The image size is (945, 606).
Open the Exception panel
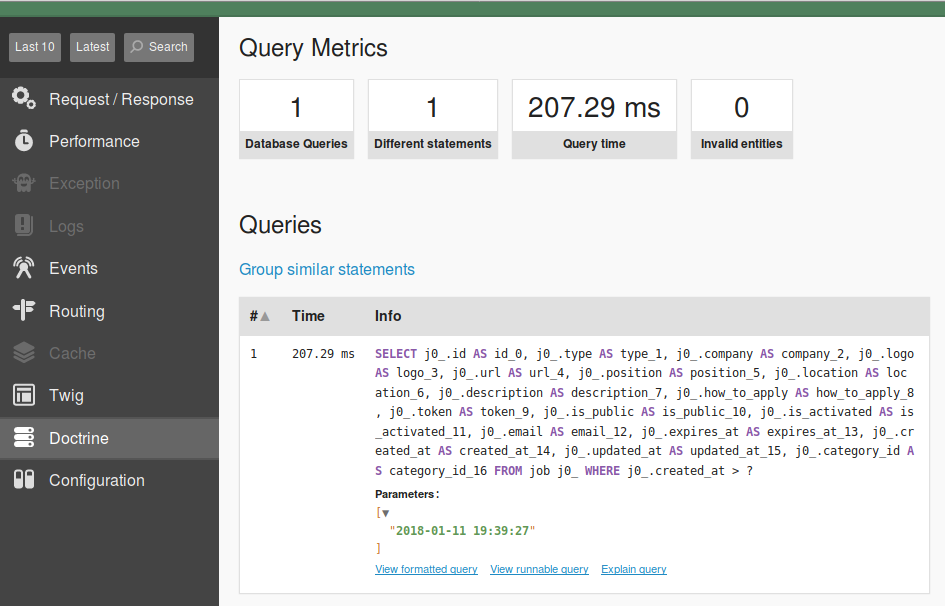tap(84, 184)
